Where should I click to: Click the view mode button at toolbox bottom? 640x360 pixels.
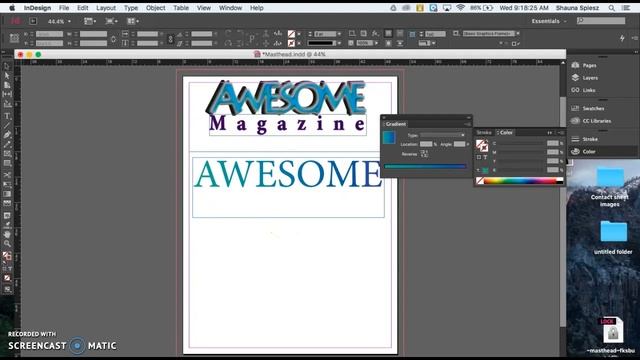pos(7,289)
